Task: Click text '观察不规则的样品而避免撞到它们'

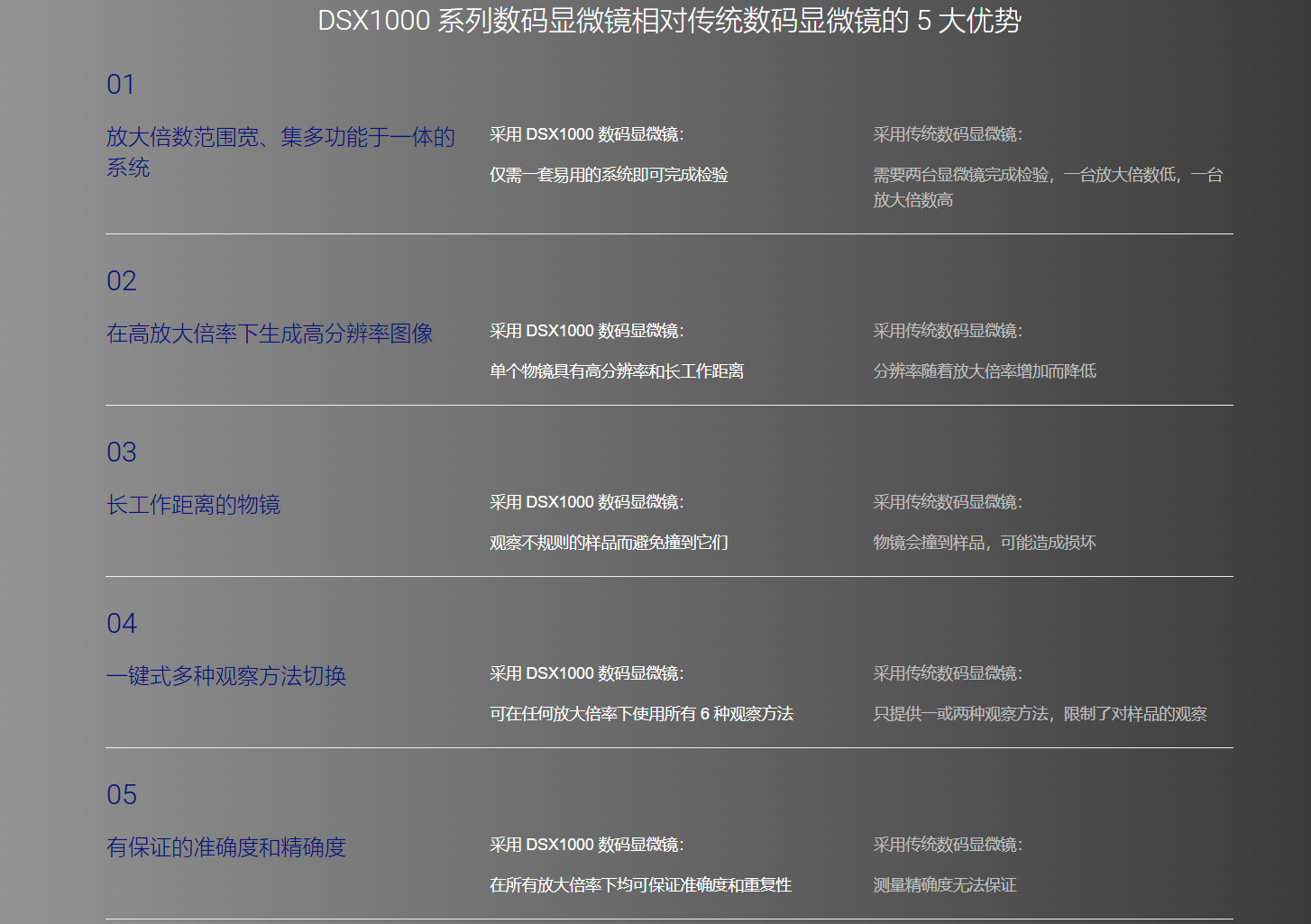Action: click(x=609, y=543)
